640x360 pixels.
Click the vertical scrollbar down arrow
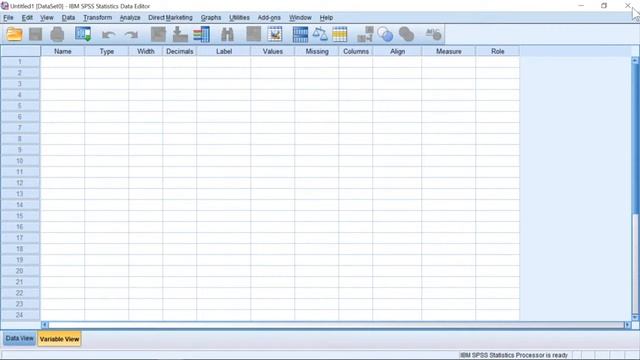(x=635, y=317)
